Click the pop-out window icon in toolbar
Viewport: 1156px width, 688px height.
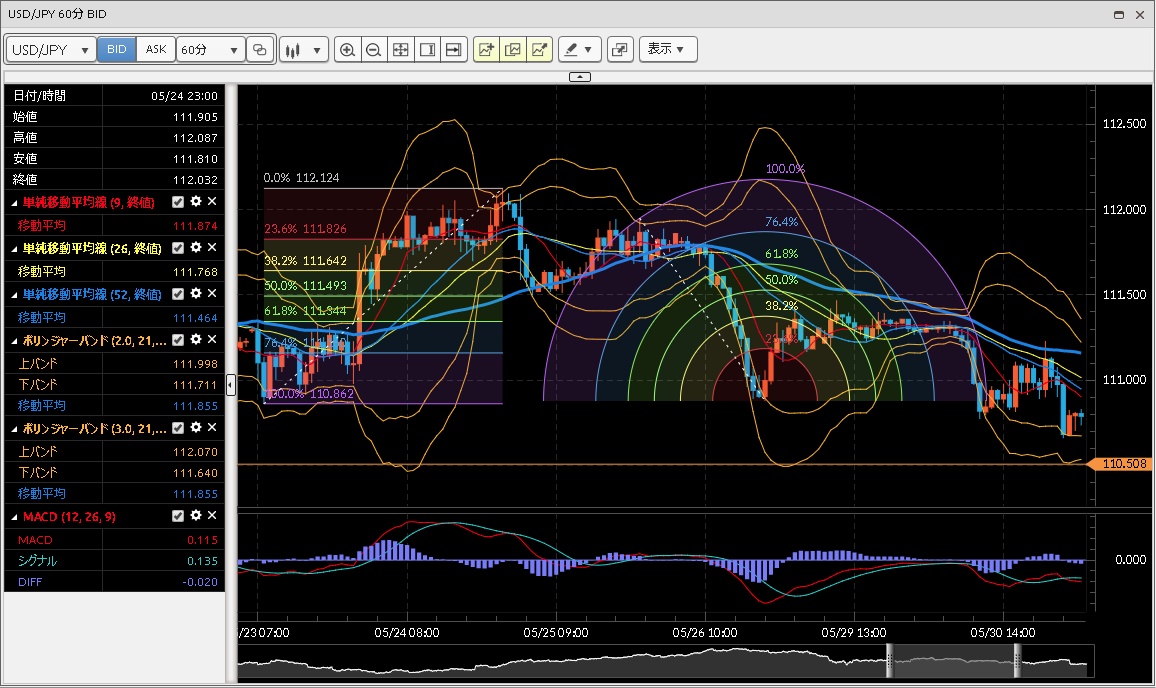[620, 49]
